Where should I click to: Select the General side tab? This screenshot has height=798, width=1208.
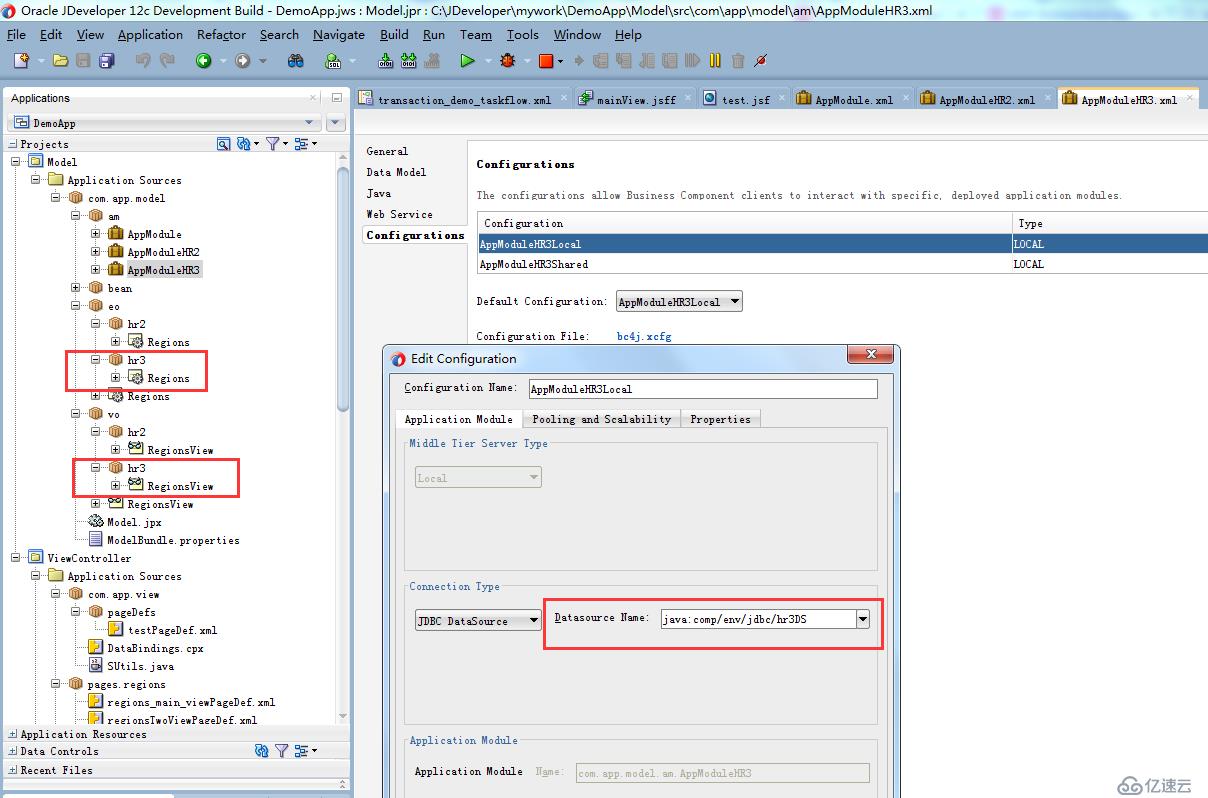pos(387,151)
